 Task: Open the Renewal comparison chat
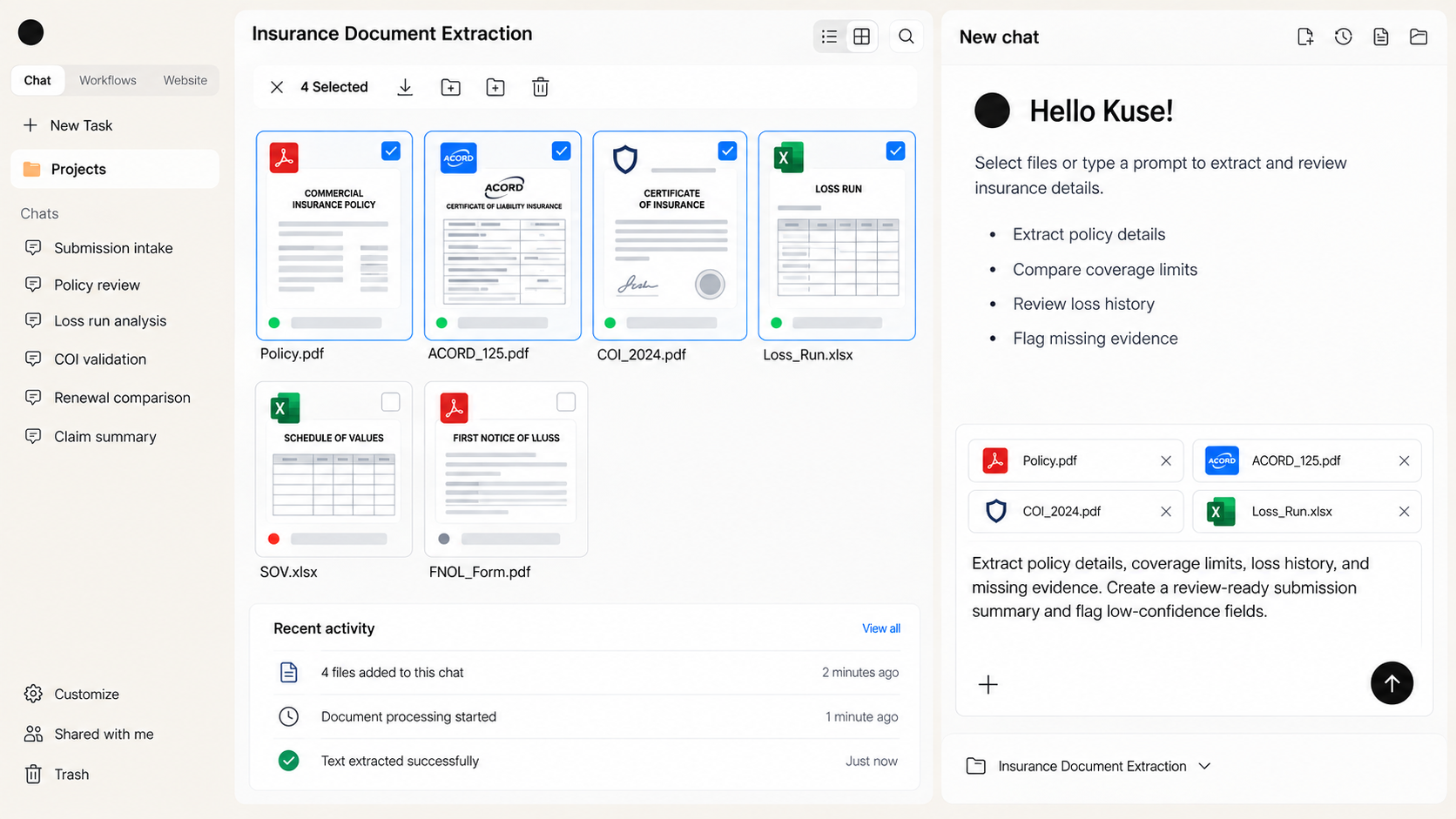coord(108,398)
